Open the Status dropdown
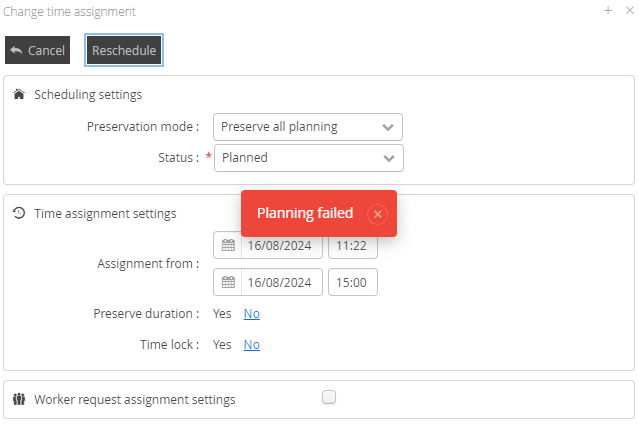This screenshot has width=639, height=425. click(308, 158)
